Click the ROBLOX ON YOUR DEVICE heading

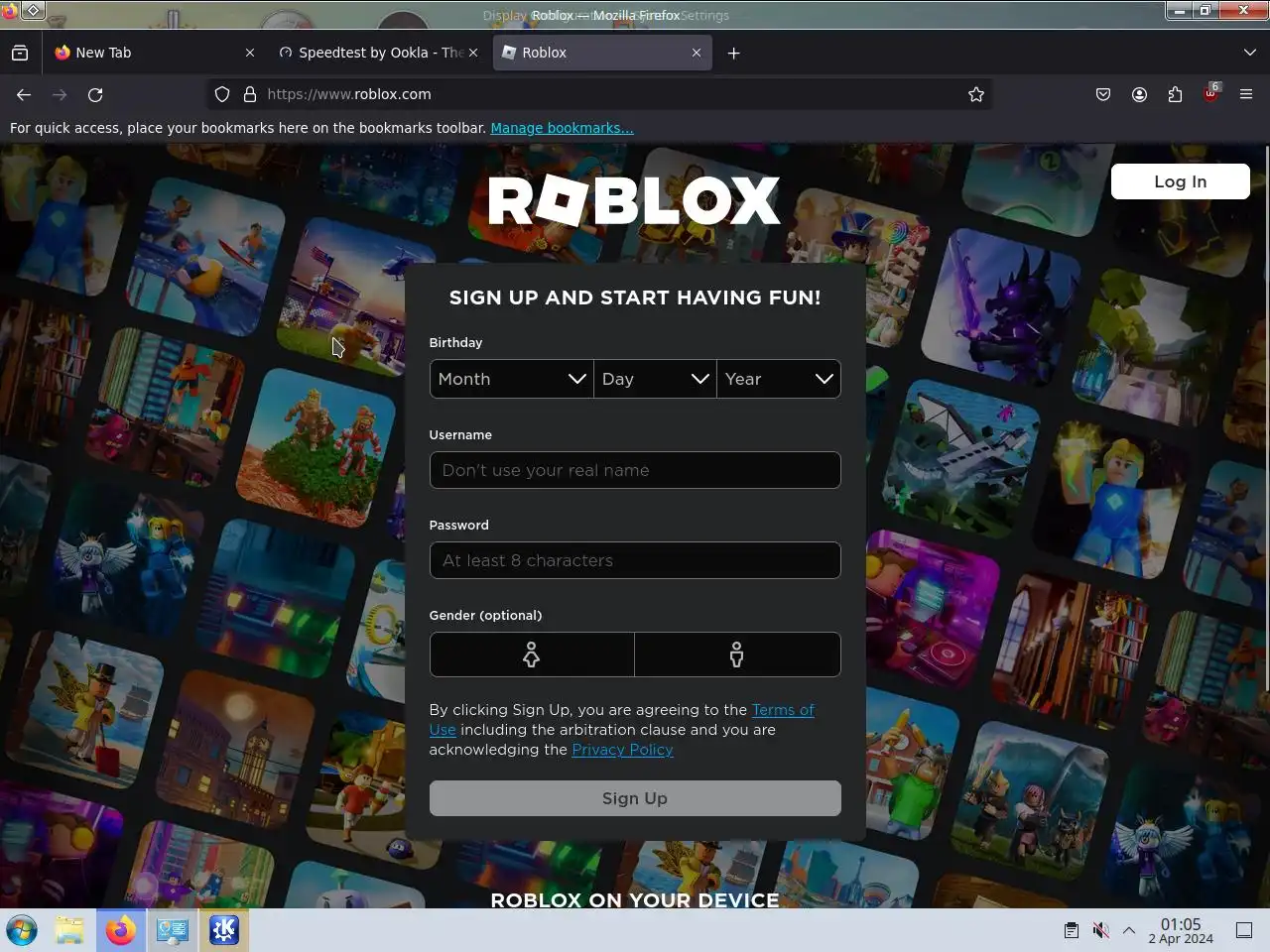[635, 899]
